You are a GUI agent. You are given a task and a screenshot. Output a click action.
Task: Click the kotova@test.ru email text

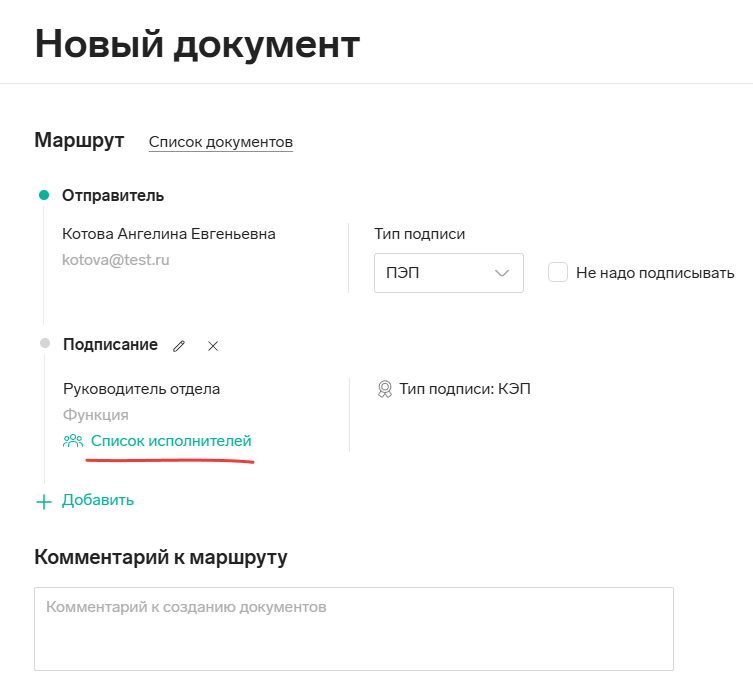coord(116,260)
